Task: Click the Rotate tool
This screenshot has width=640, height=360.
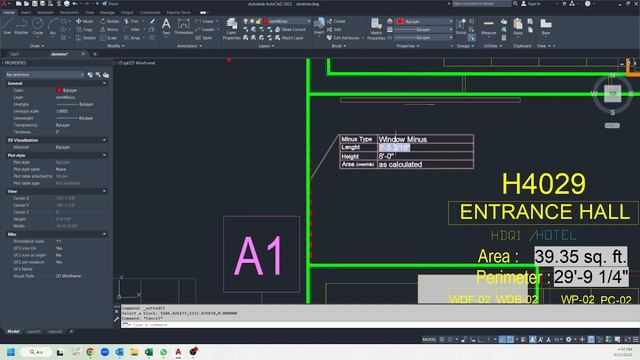Action: 110,21
